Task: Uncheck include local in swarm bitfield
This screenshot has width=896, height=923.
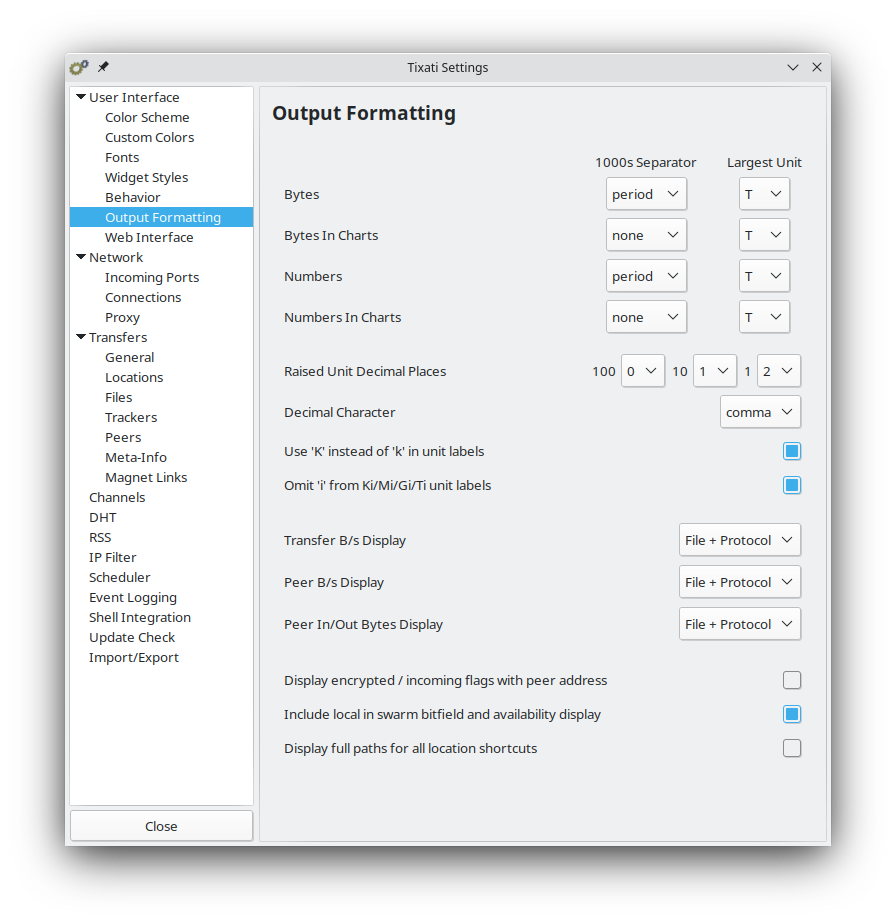Action: pyautogui.click(x=791, y=714)
